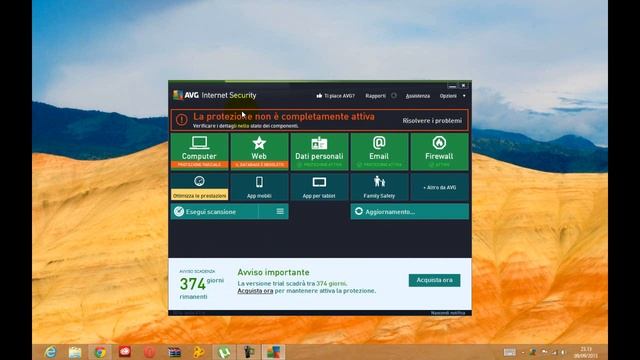Click the Aggiornamento update button
The image size is (640, 360).
coord(409,211)
